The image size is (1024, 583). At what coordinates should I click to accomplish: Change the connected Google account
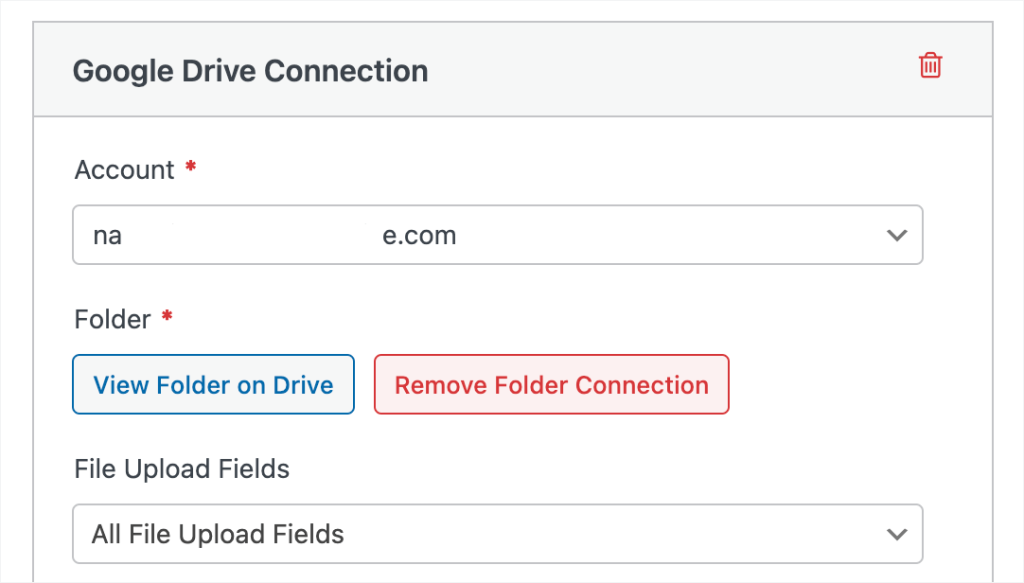(x=497, y=234)
